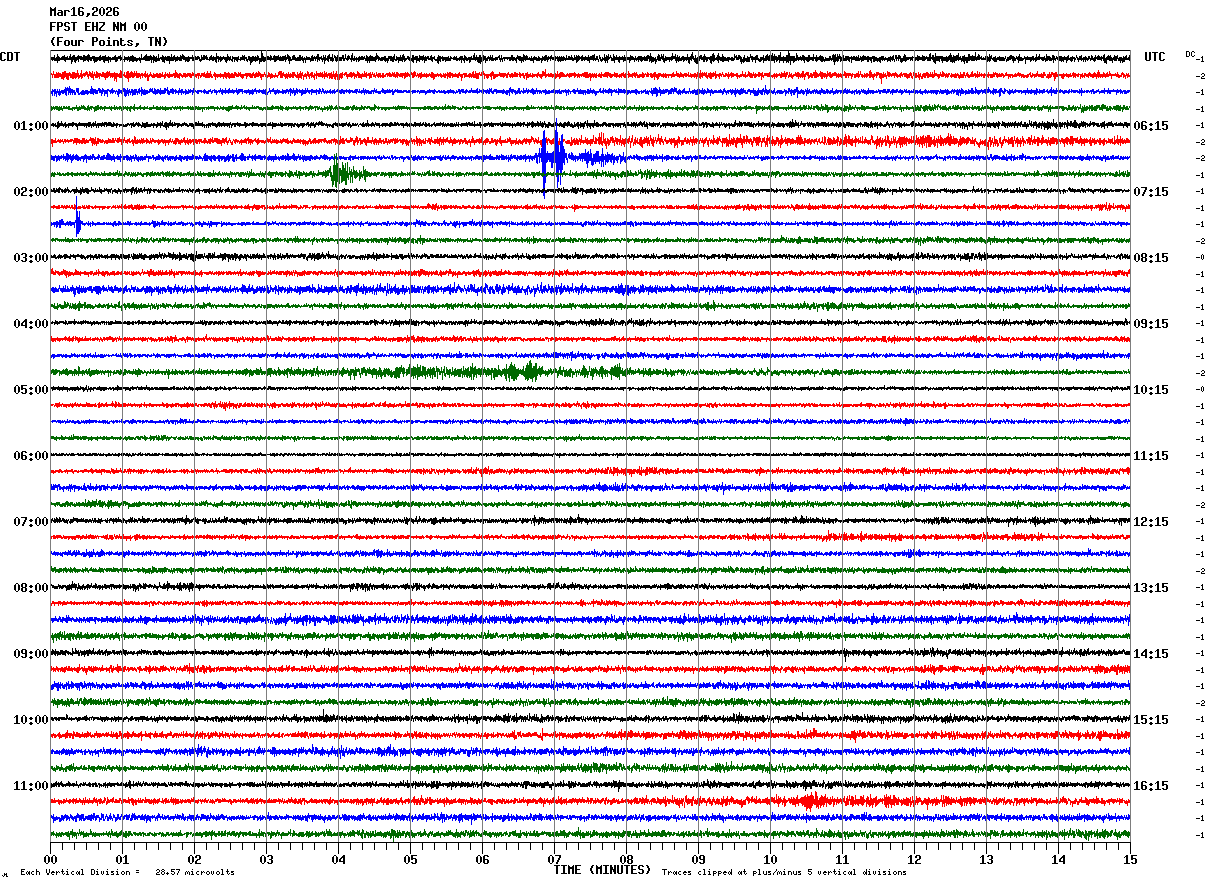Click the minute "13" x-axis tick label
The width and height of the screenshot is (1210, 886).
pos(986,859)
